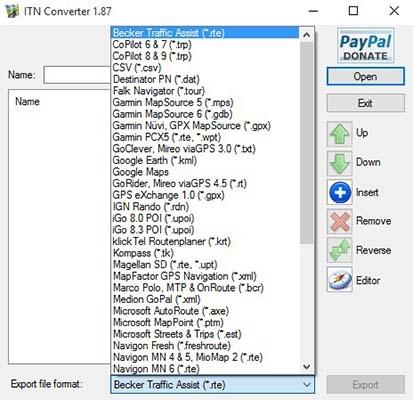Screen dimensions: 413x400
Task: Click the ITN Converter app icon in title bar
Action: pyautogui.click(x=12, y=11)
